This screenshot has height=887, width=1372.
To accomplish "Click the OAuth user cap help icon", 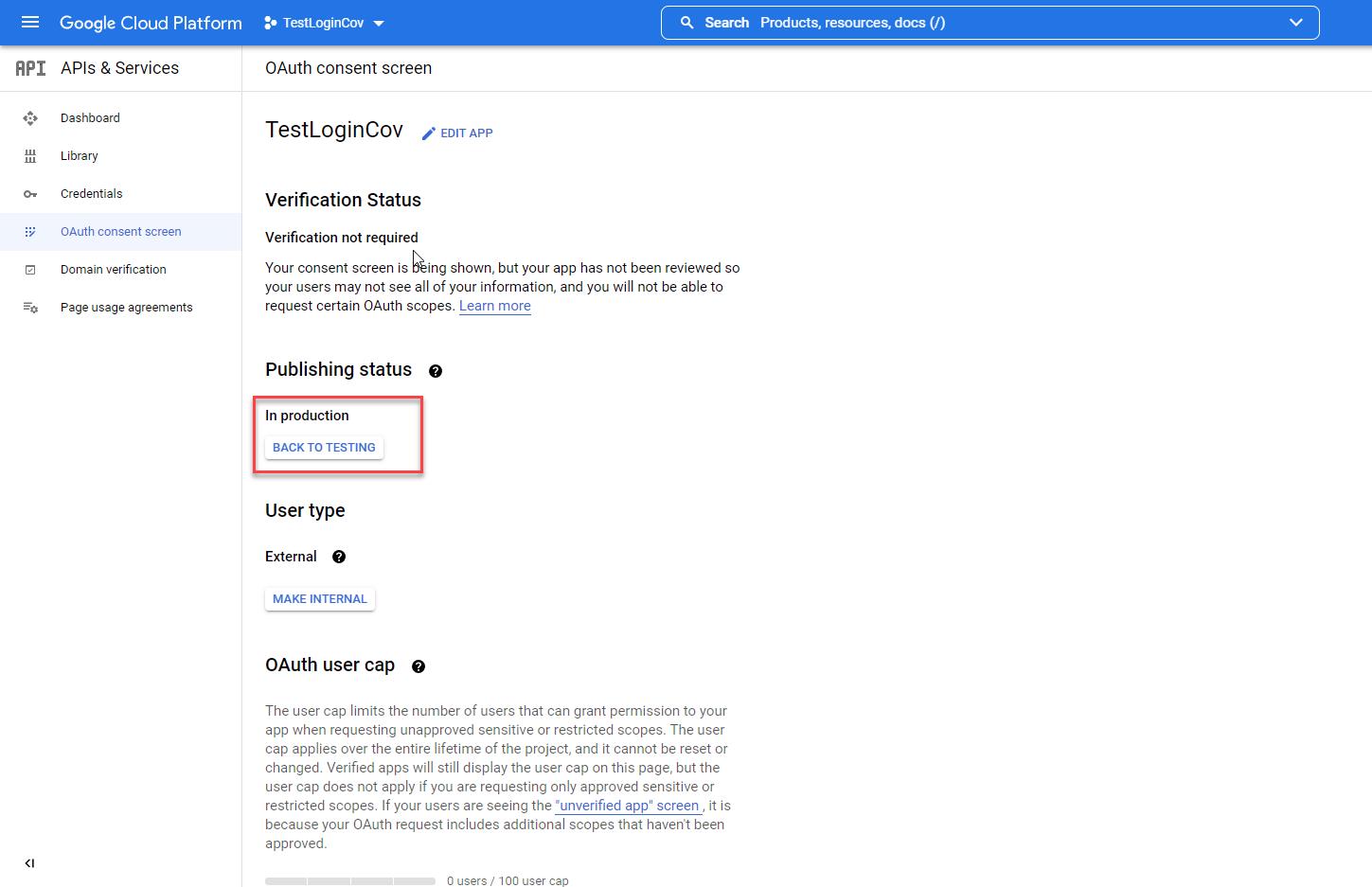I will (x=419, y=666).
